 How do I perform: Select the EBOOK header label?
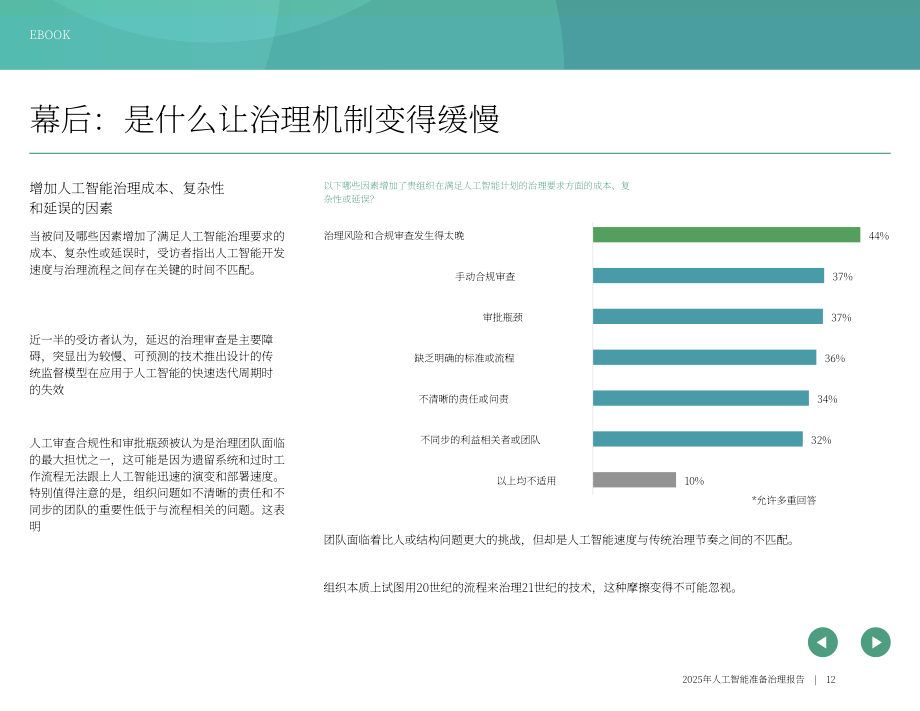point(50,35)
